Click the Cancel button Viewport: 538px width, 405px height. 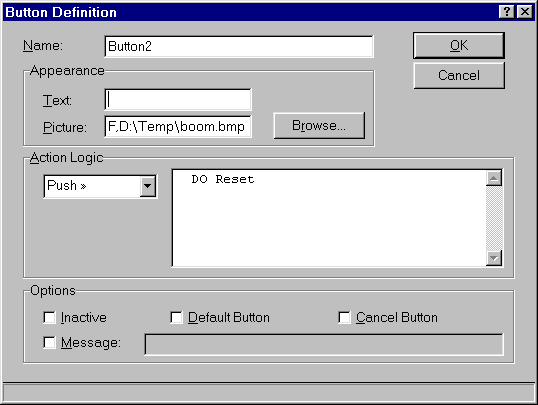pos(459,75)
